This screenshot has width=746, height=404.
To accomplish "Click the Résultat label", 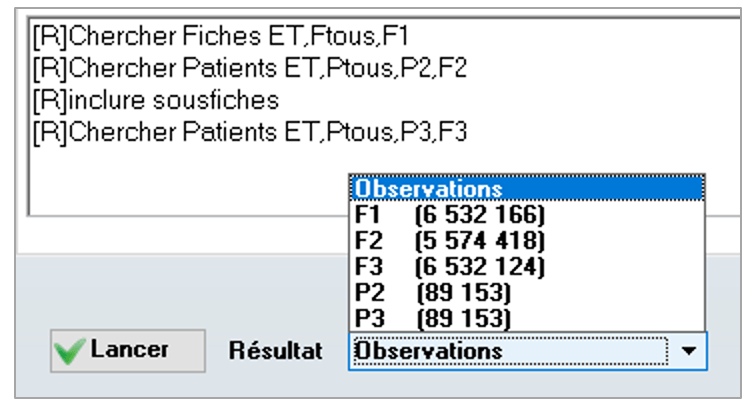I will click(276, 351).
